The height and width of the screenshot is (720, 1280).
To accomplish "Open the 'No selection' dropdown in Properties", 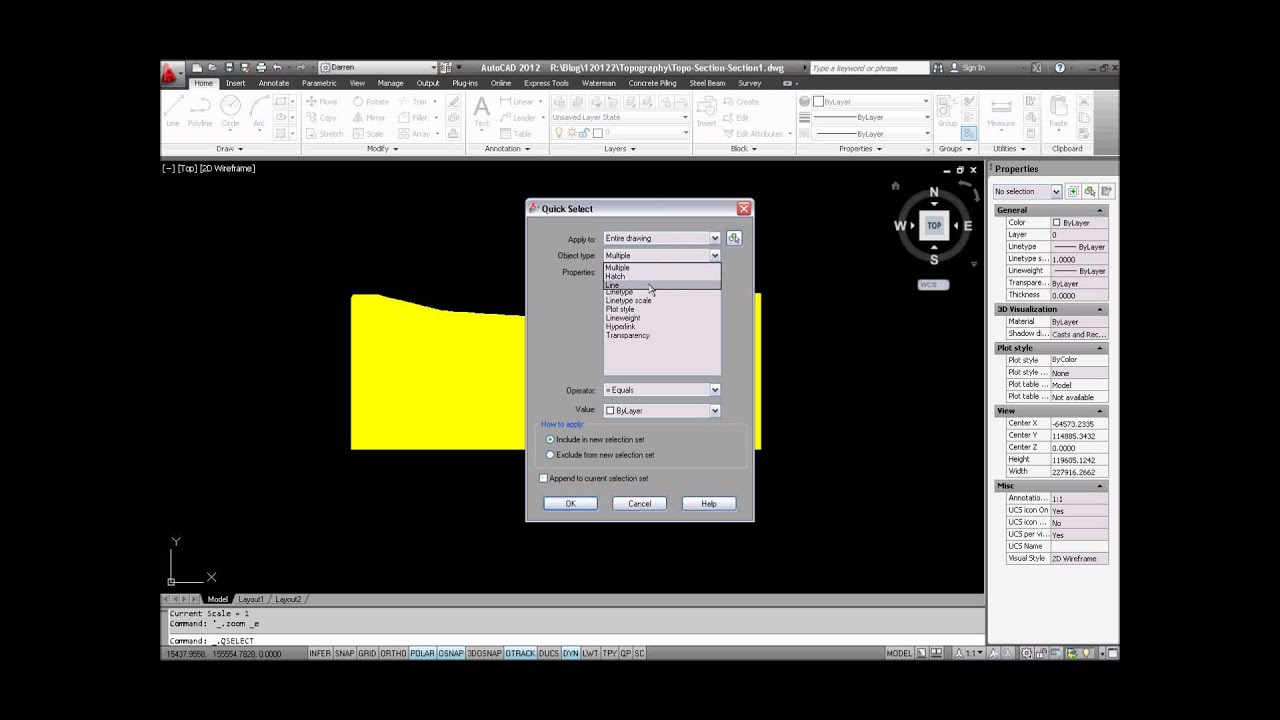I will (x=1027, y=191).
